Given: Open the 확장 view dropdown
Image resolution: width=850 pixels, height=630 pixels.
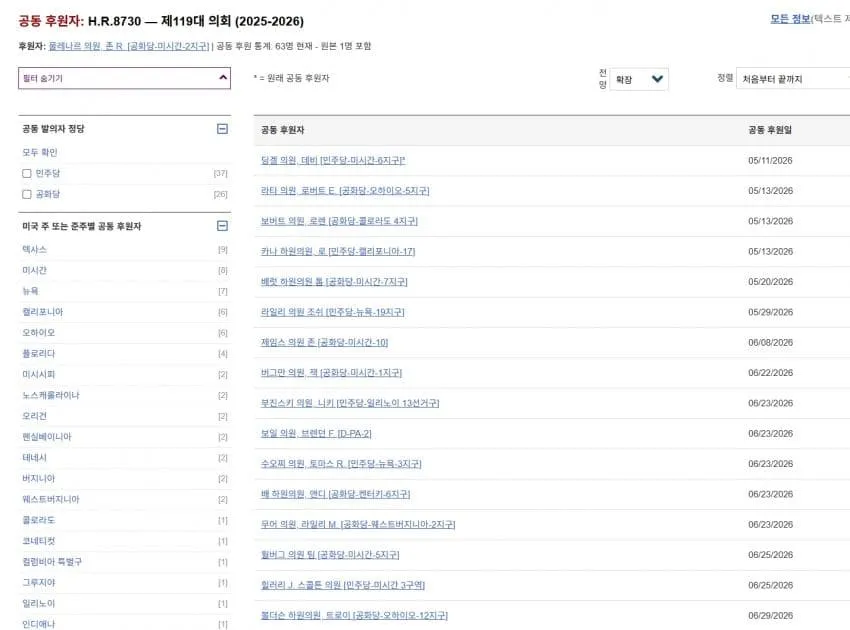Looking at the screenshot, I should (639, 79).
